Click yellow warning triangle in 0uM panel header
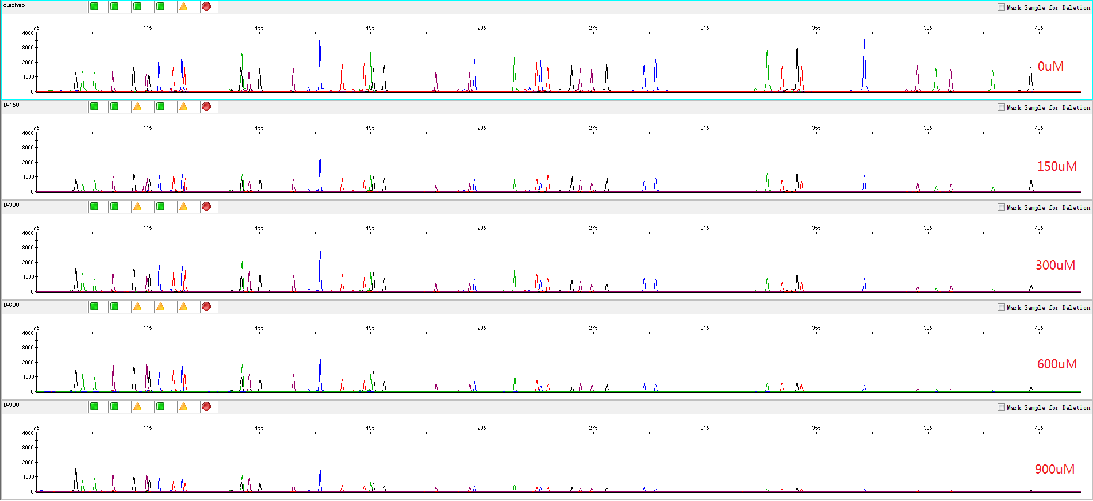The width and height of the screenshot is (1093, 501). pos(183,7)
